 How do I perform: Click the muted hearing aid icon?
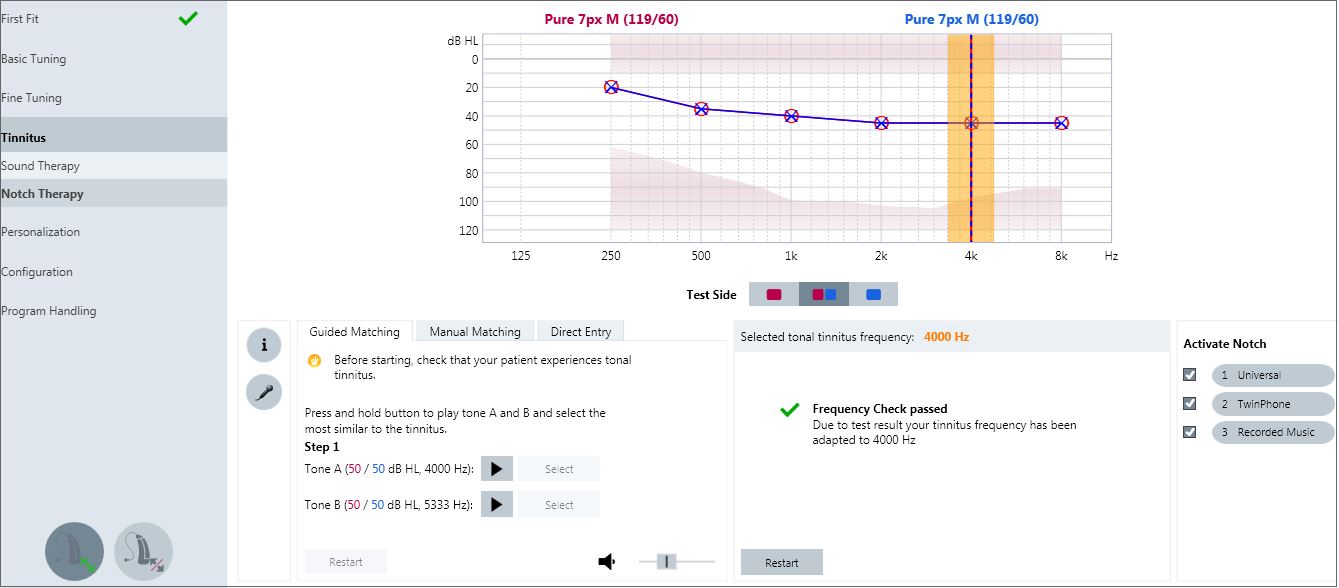coord(143,551)
